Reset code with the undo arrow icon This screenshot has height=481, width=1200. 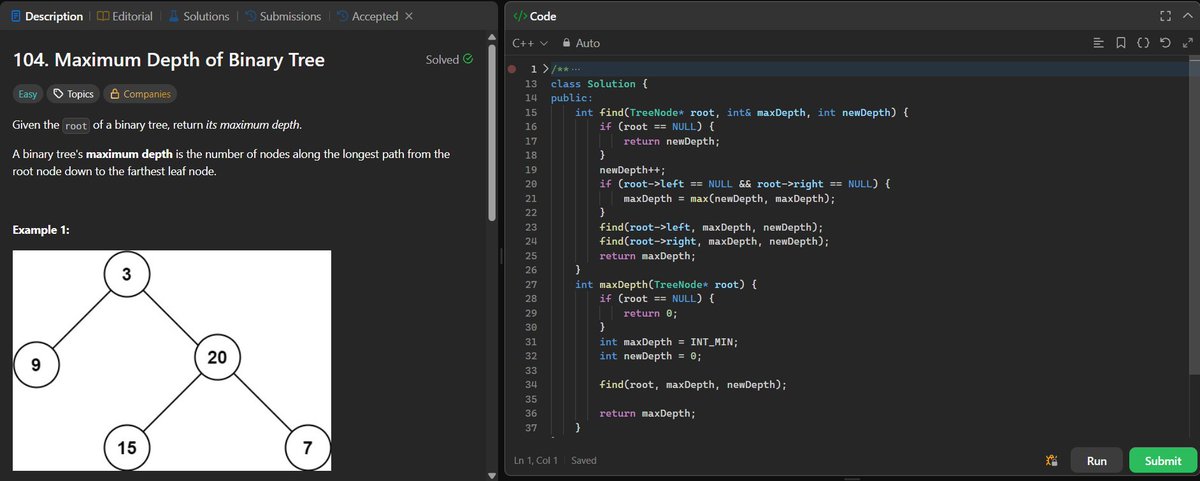click(x=1166, y=43)
